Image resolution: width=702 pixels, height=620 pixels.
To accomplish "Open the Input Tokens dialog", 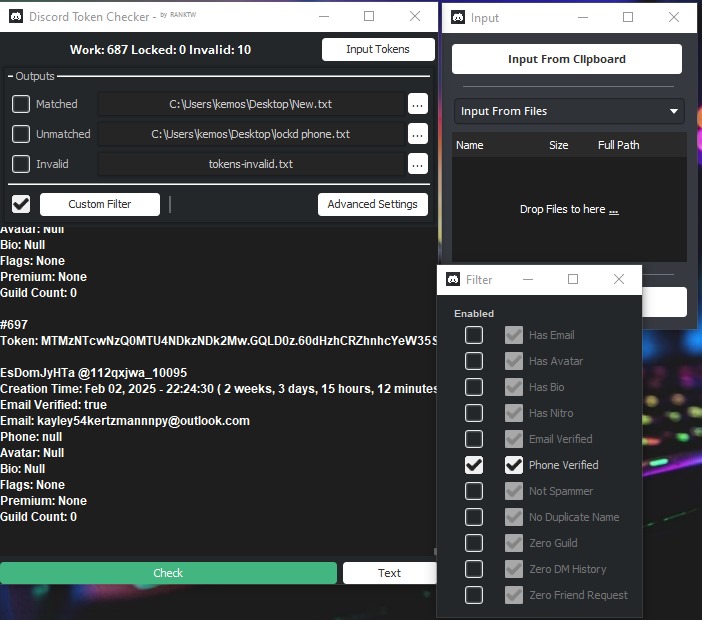I will point(378,49).
